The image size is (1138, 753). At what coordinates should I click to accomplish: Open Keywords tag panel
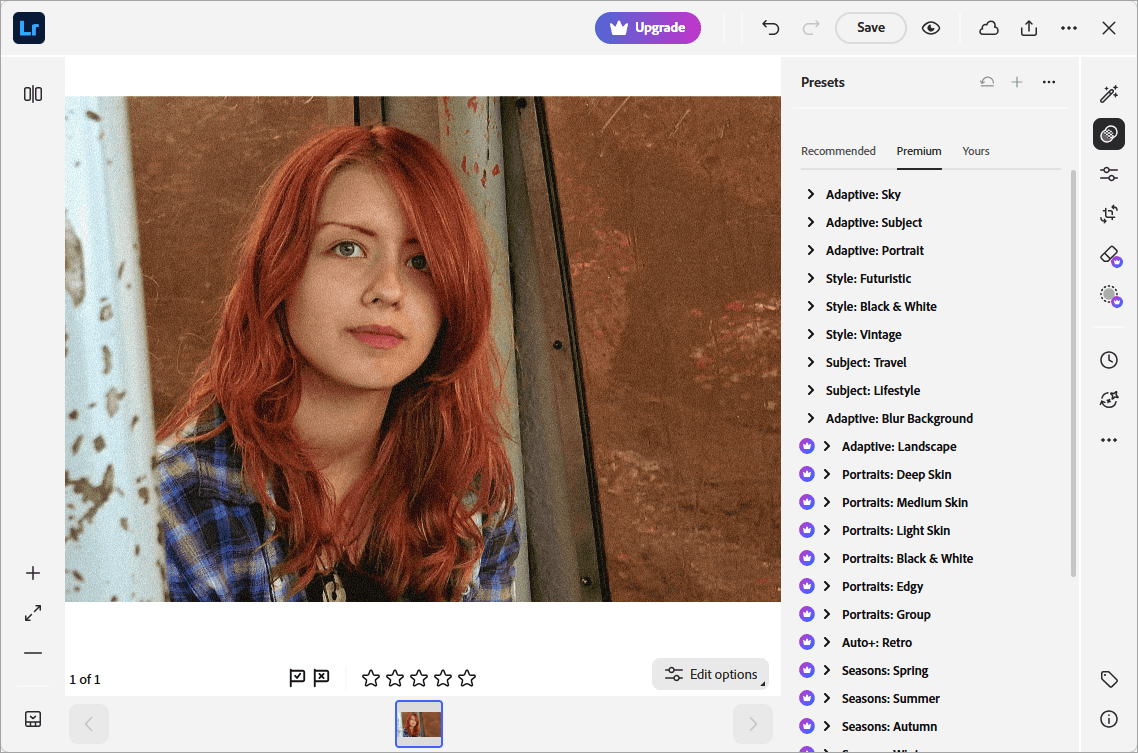pos(1108,679)
